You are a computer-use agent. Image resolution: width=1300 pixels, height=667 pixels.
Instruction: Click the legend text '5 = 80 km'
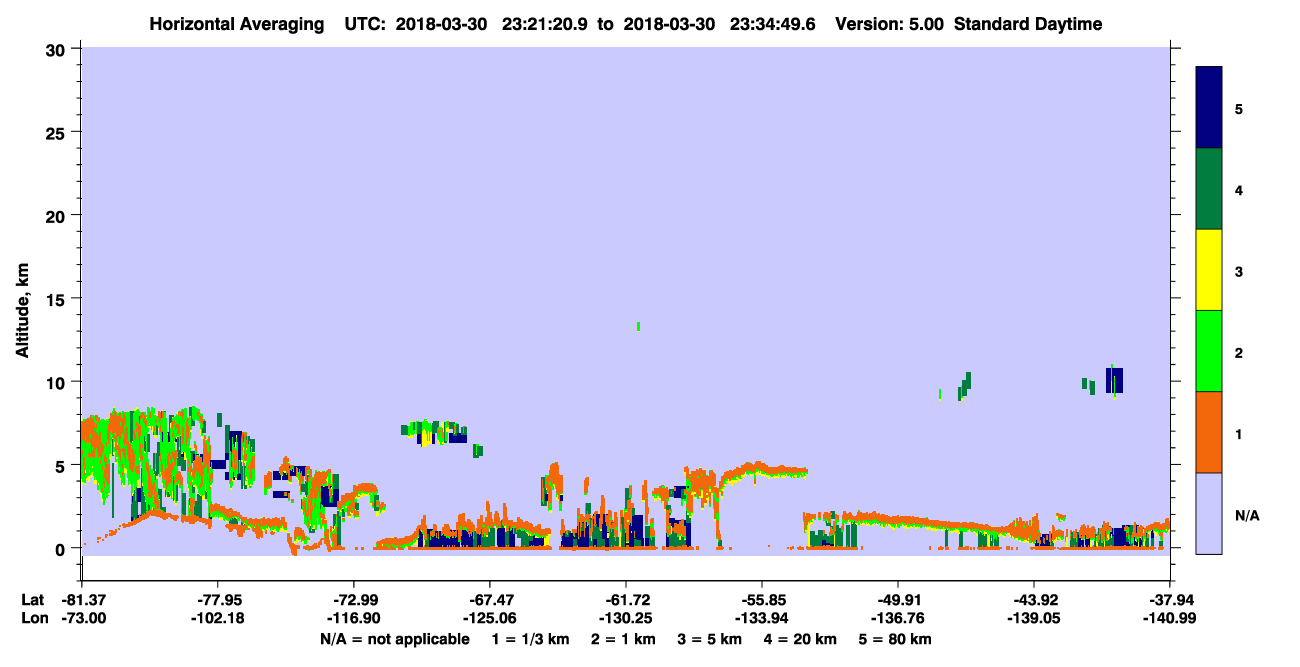coord(897,639)
